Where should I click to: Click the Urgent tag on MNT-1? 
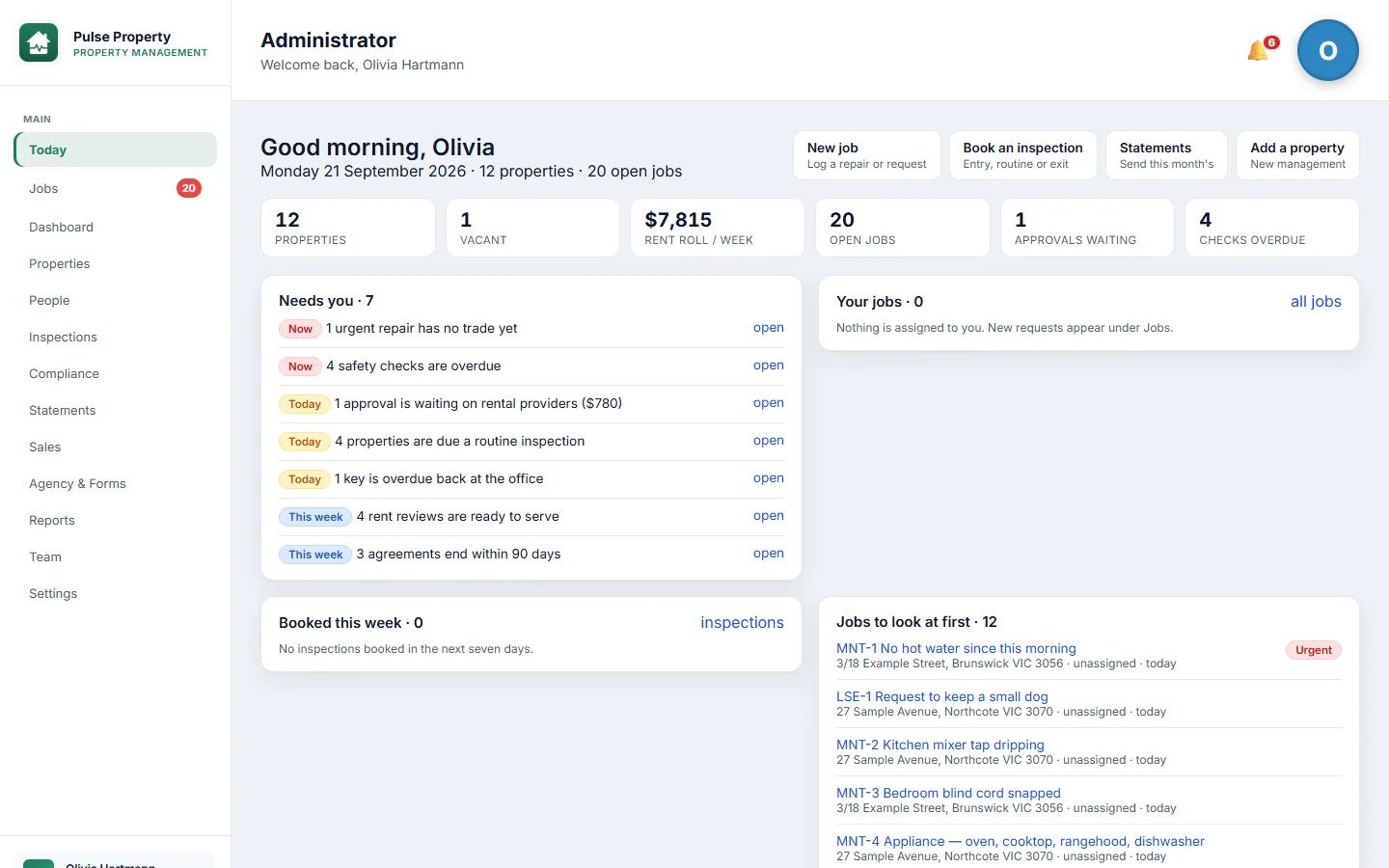pyautogui.click(x=1314, y=650)
